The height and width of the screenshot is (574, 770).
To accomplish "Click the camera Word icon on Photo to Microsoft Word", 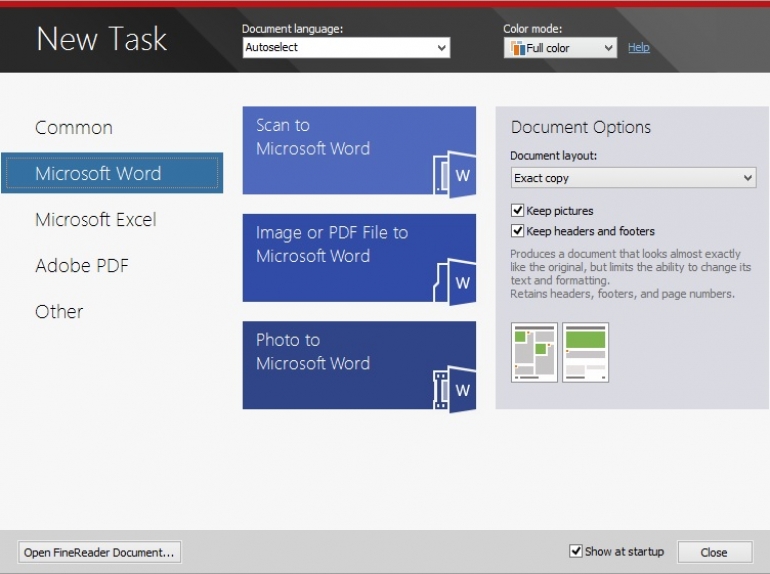I will pos(455,389).
